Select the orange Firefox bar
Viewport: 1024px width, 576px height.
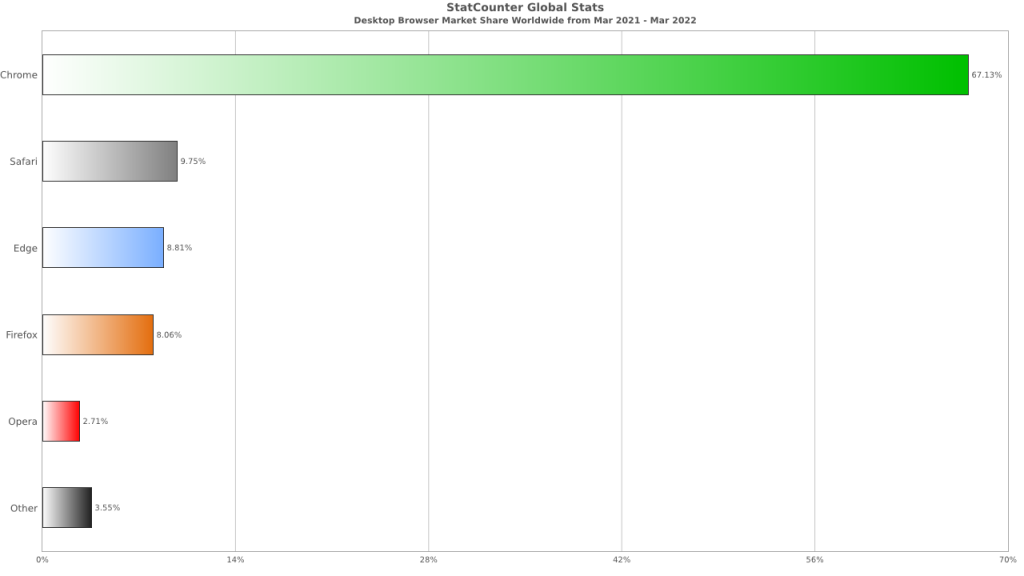[x=98, y=334]
